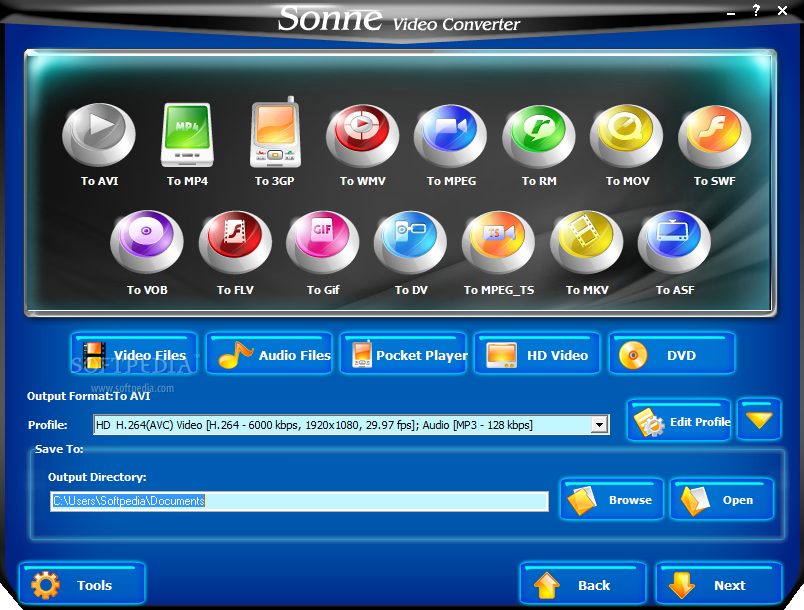
Task: Select the To DV camcorder icon
Action: [x=411, y=242]
